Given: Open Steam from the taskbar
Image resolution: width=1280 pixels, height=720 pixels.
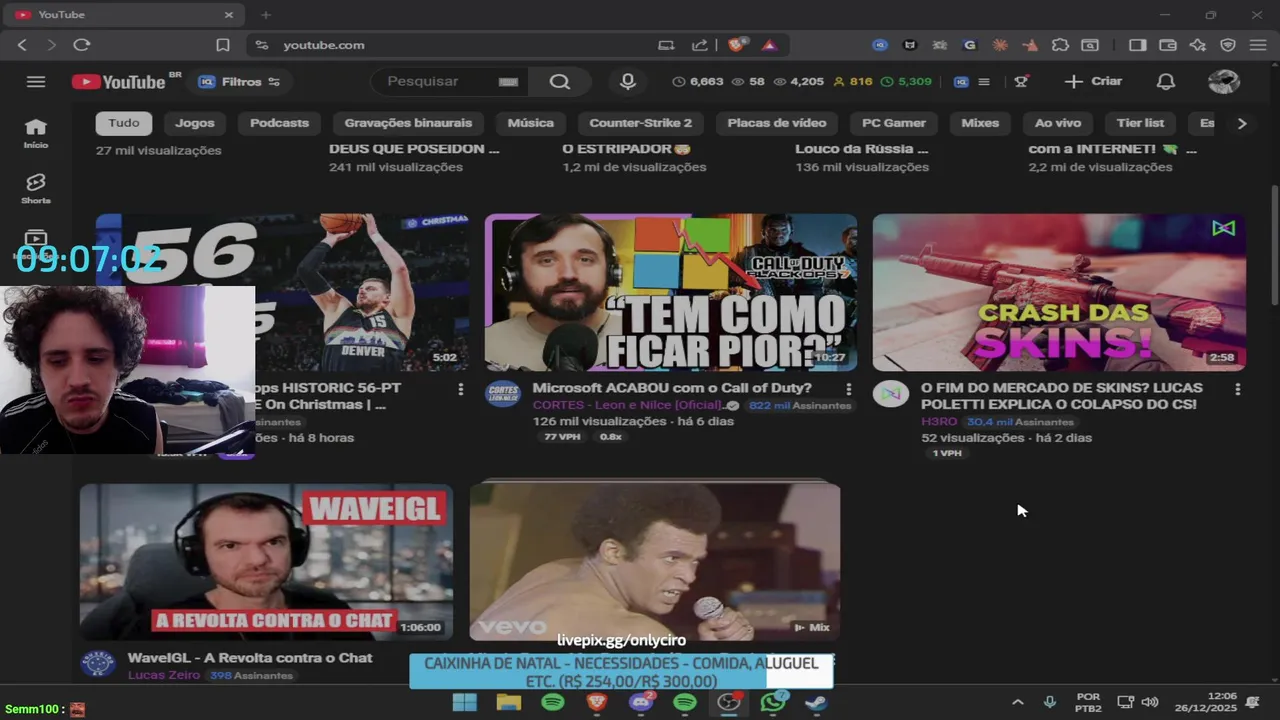Looking at the screenshot, I should pos(817,703).
